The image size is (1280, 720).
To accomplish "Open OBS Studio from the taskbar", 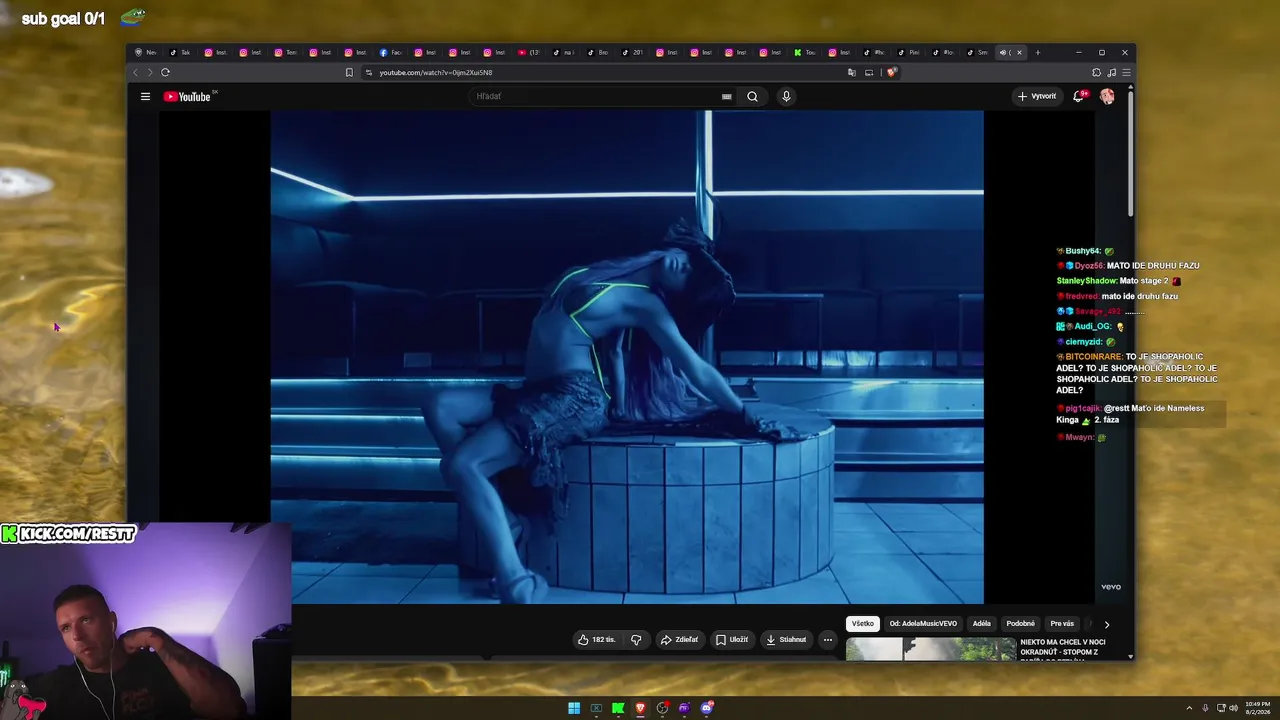I will tap(662, 709).
